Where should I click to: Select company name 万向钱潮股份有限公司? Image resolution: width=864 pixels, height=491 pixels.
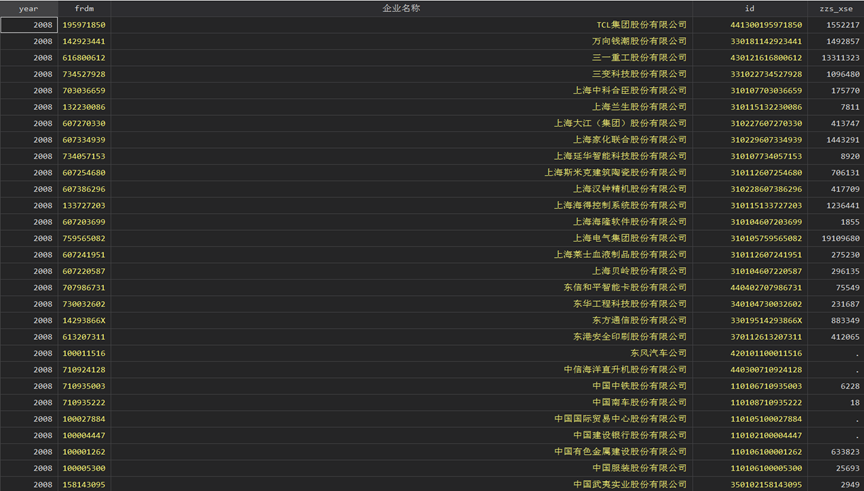pos(639,41)
